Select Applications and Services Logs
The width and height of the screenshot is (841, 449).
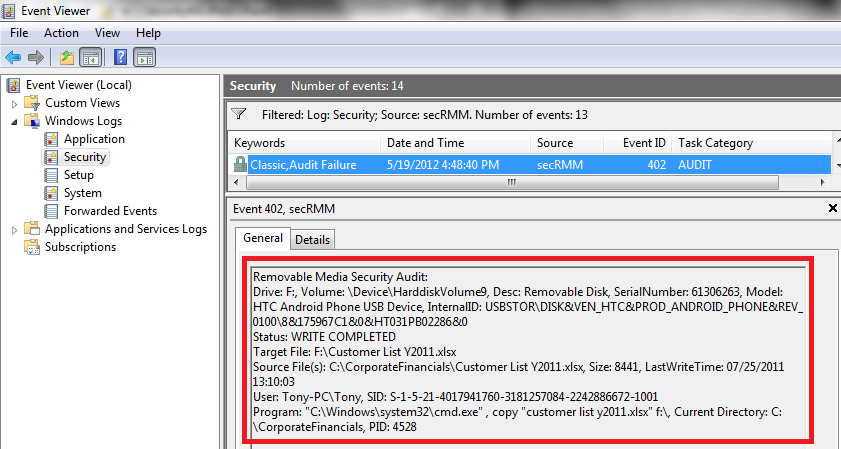tap(126, 229)
